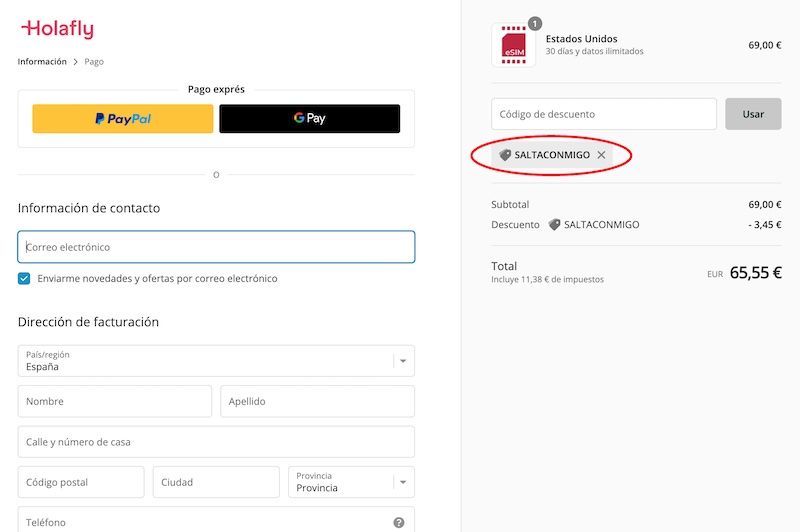Click the Pago exprés heading
This screenshot has height=532, width=800.
tap(216, 89)
